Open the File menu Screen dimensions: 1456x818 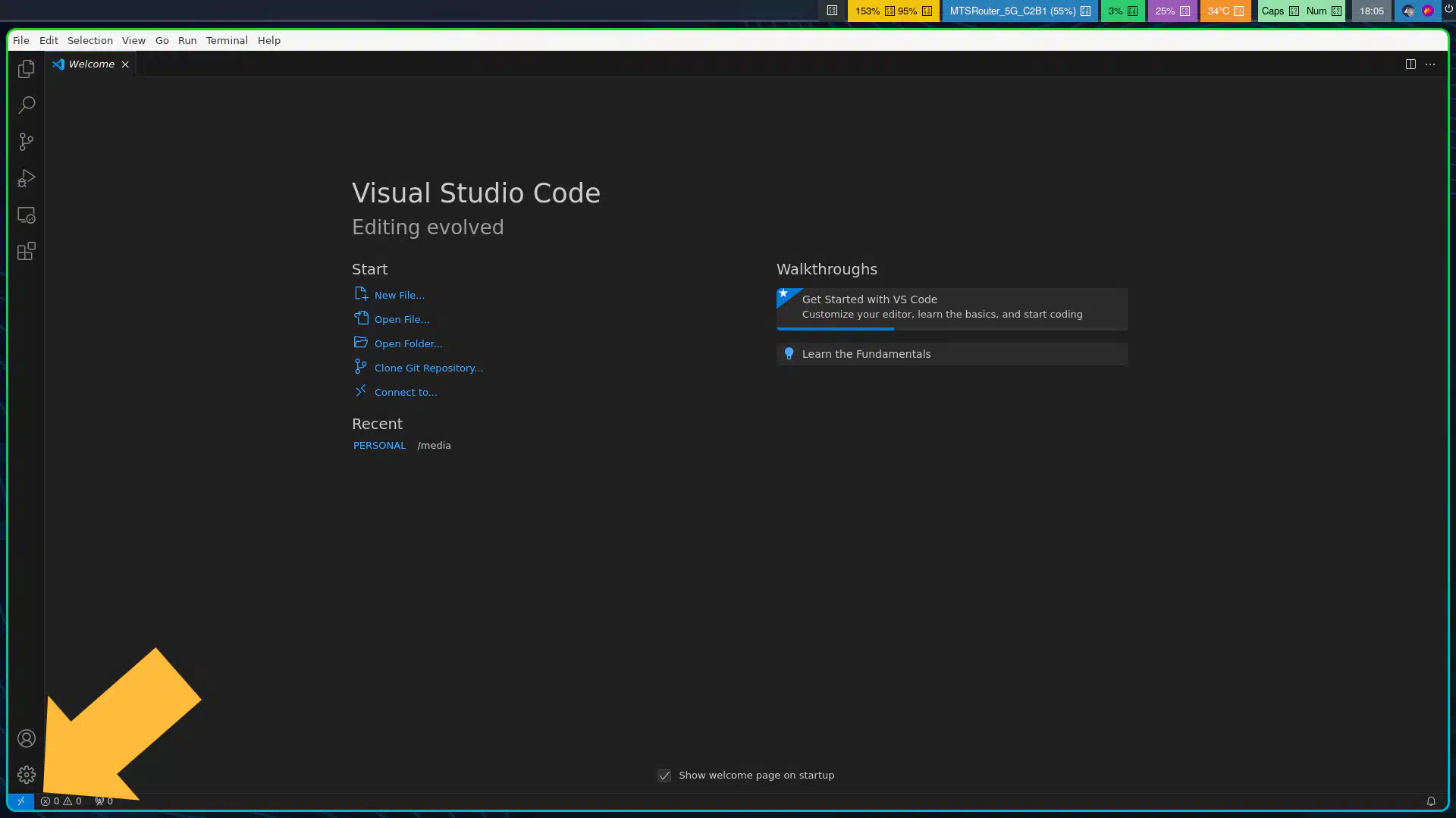tap(21, 41)
